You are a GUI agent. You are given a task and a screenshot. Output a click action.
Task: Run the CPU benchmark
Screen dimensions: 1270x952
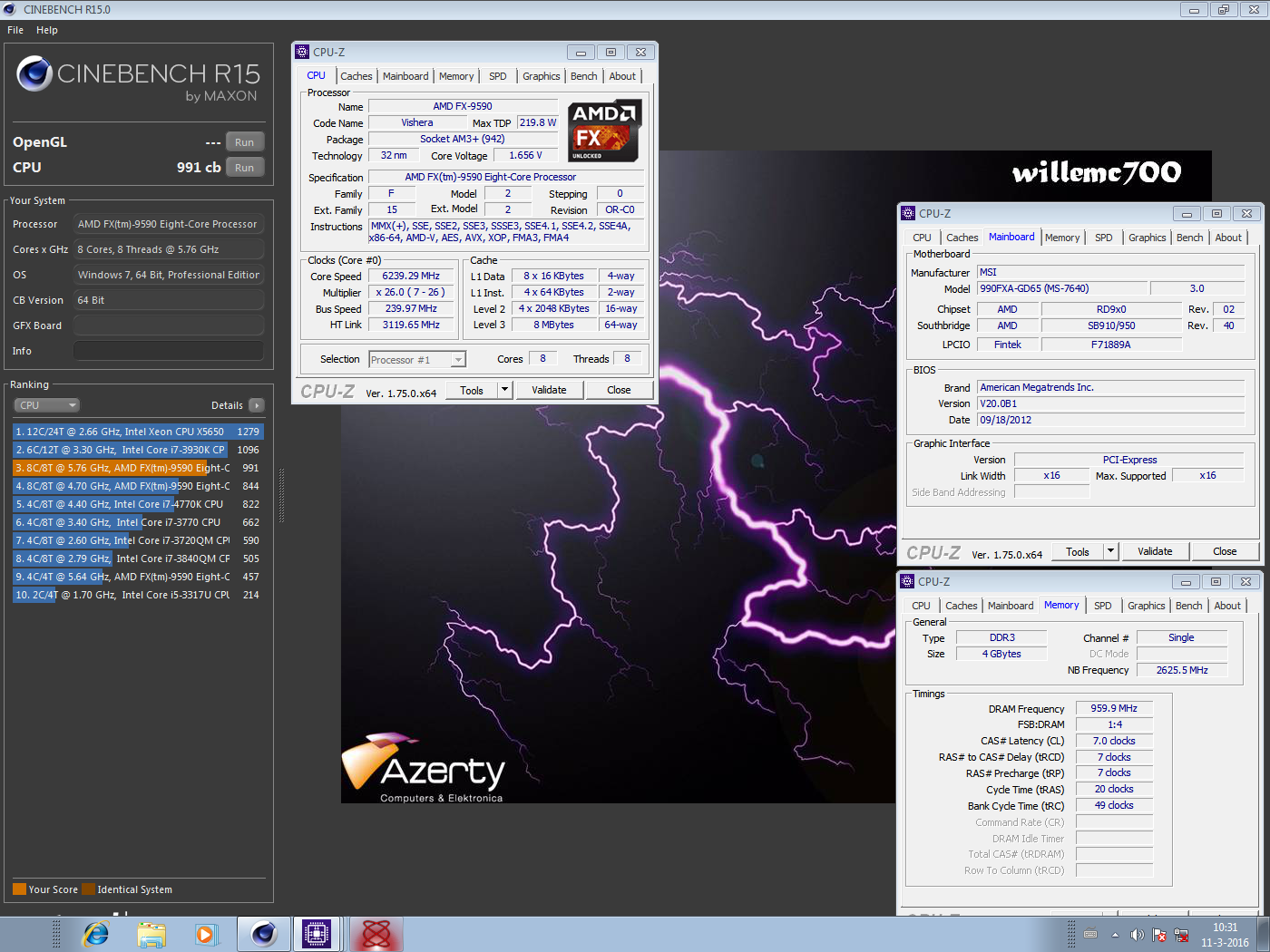(245, 168)
